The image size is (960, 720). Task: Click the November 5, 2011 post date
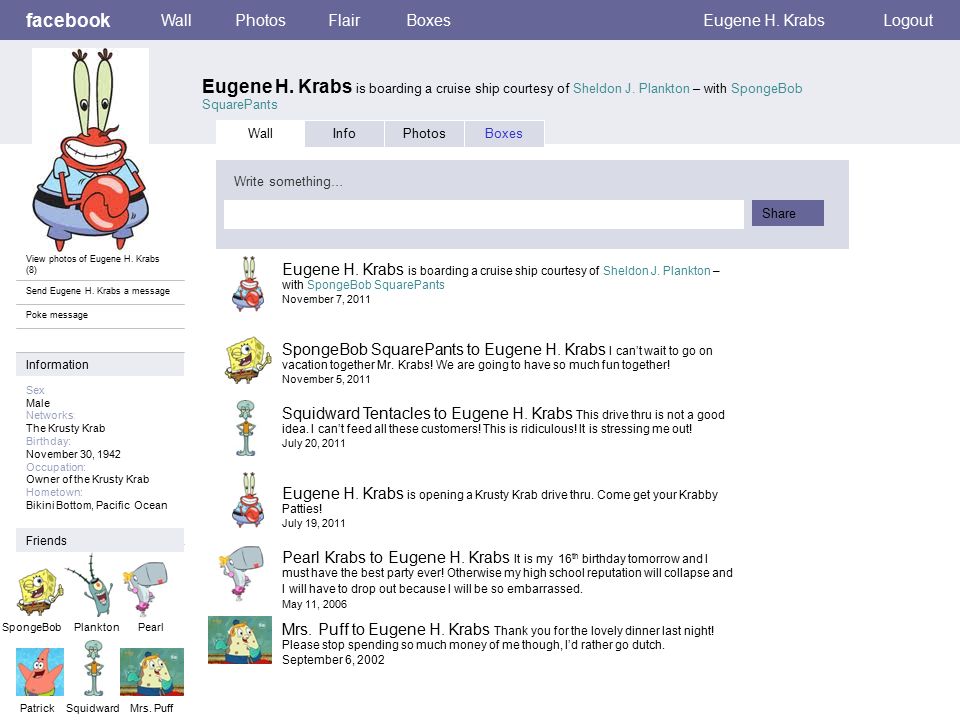tap(326, 379)
